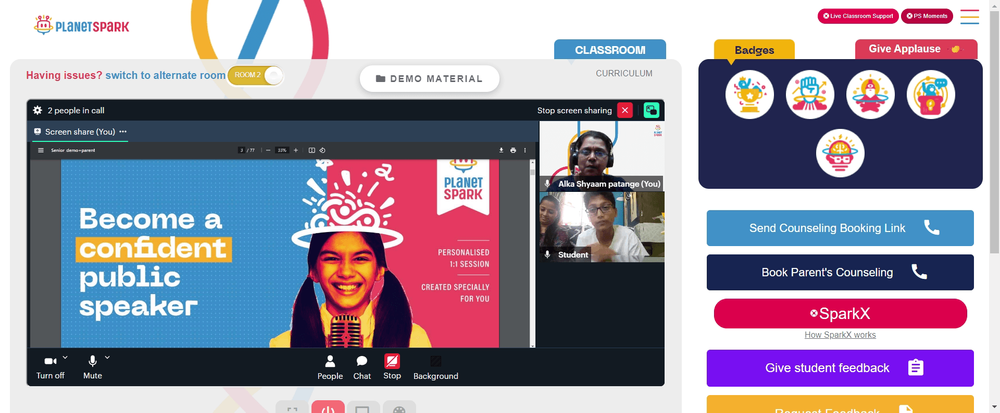Click the Request Feedback button

(840, 405)
